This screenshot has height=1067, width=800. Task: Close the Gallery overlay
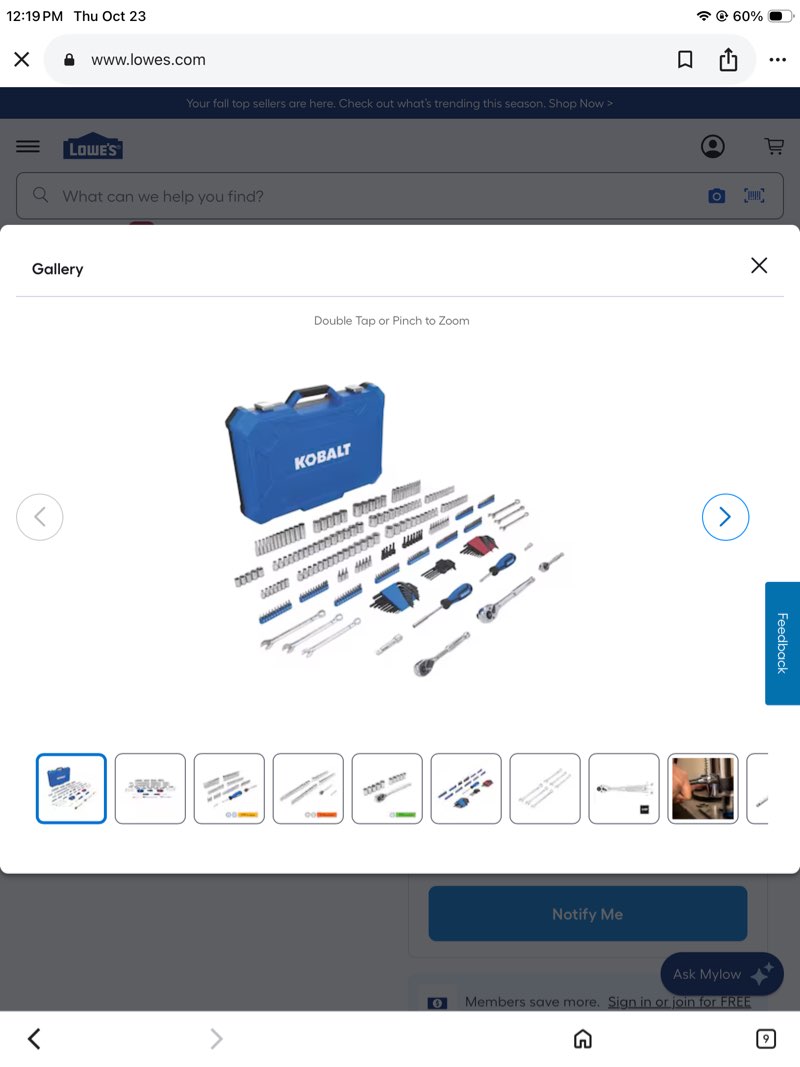[x=759, y=266]
